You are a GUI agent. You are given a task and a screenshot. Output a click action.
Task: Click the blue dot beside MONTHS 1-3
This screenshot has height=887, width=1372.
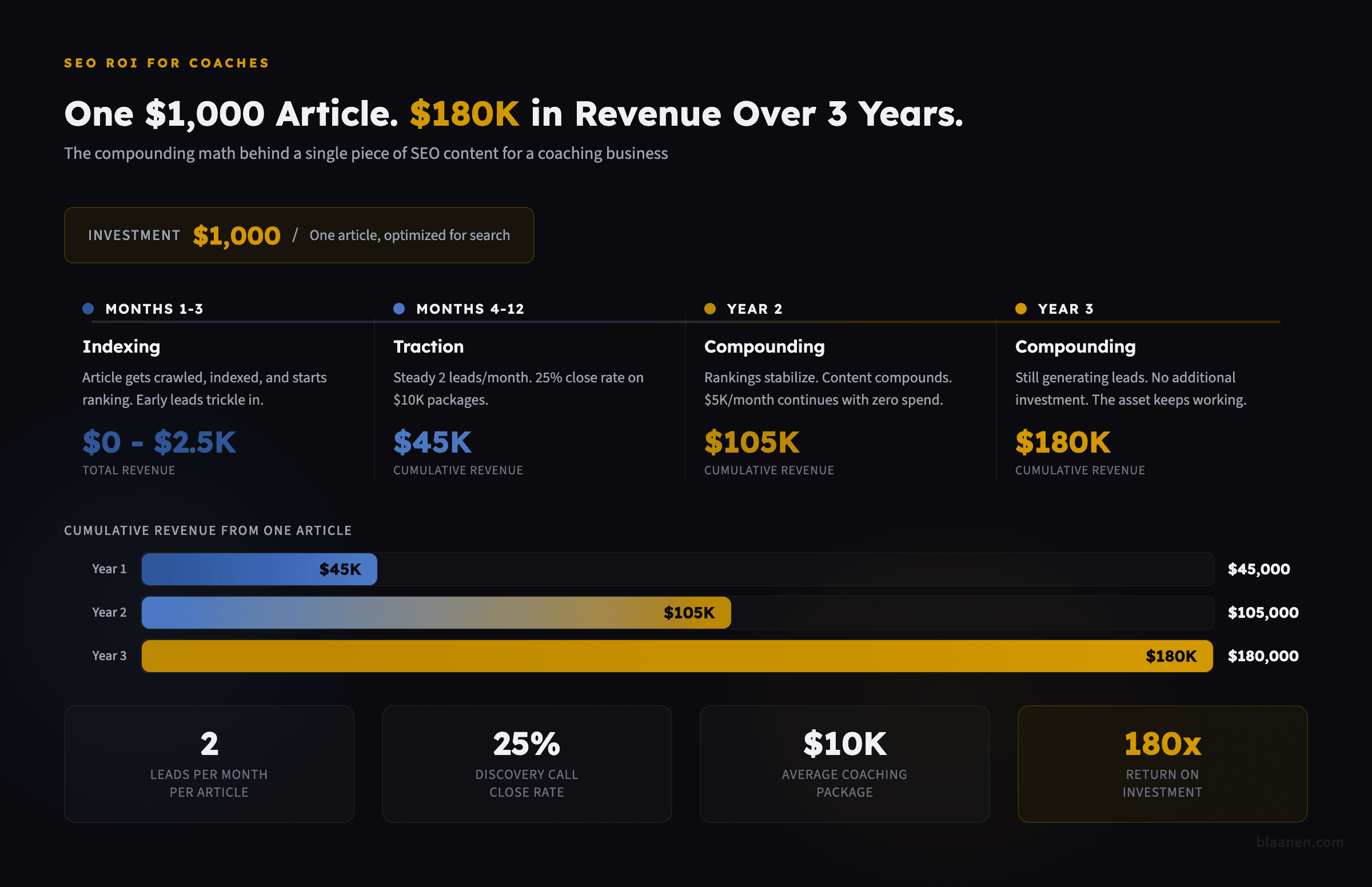tap(88, 309)
